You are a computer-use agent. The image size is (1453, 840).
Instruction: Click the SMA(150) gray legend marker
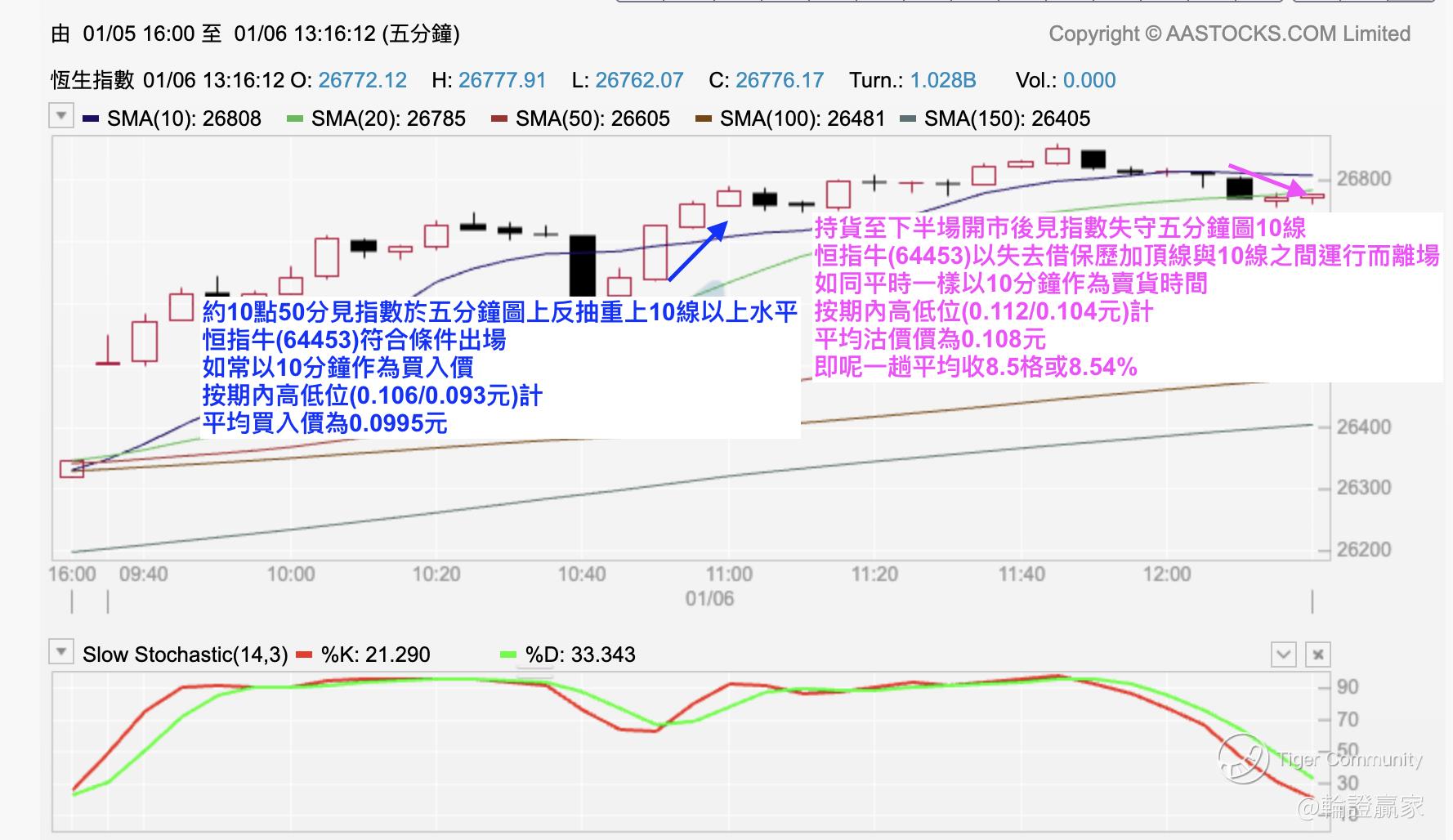(x=907, y=119)
